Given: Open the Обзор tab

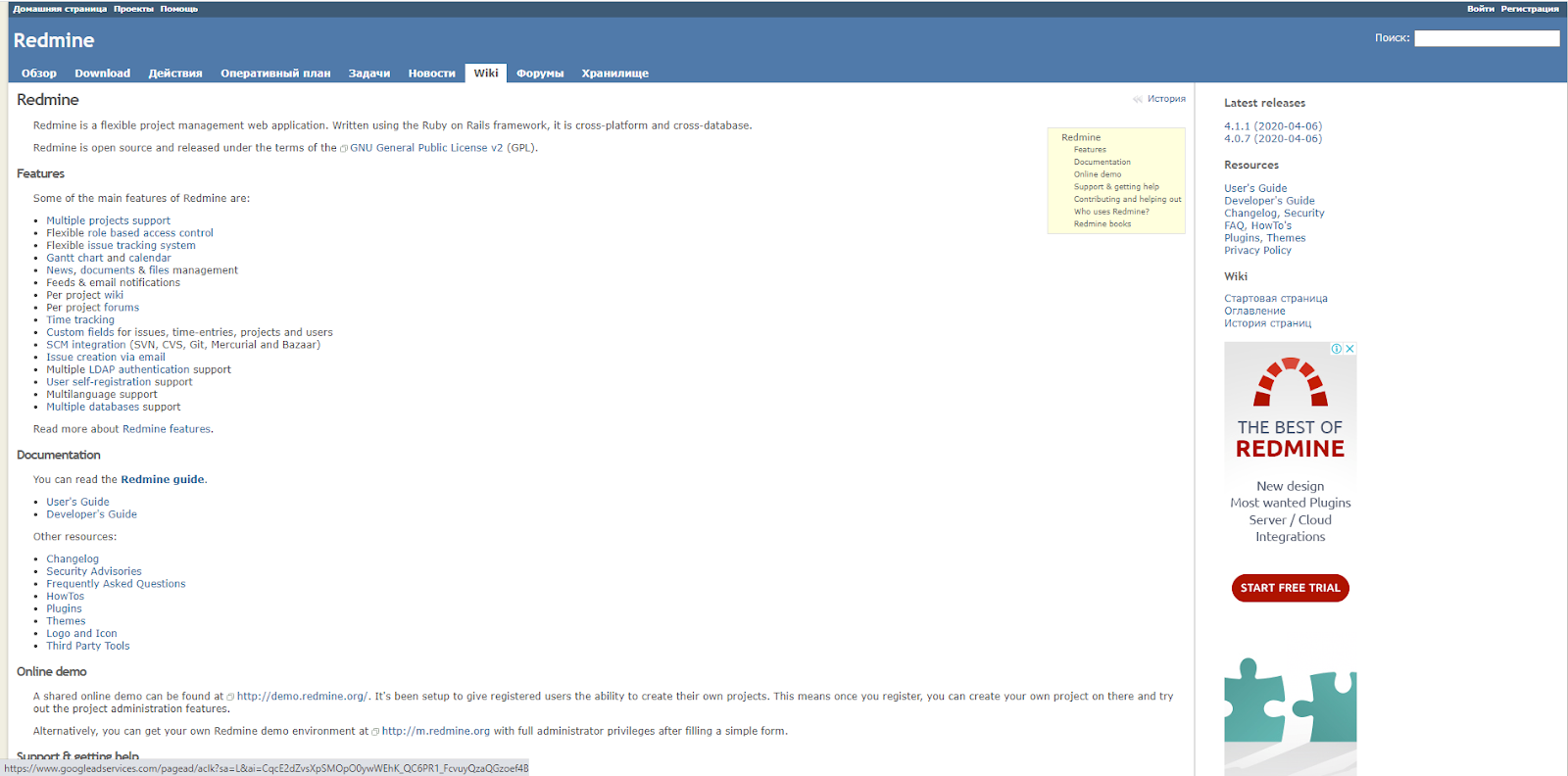Looking at the screenshot, I should (x=39, y=73).
